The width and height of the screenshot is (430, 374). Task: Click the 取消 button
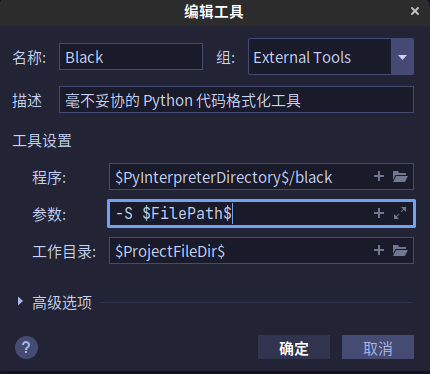pyautogui.click(x=378, y=347)
